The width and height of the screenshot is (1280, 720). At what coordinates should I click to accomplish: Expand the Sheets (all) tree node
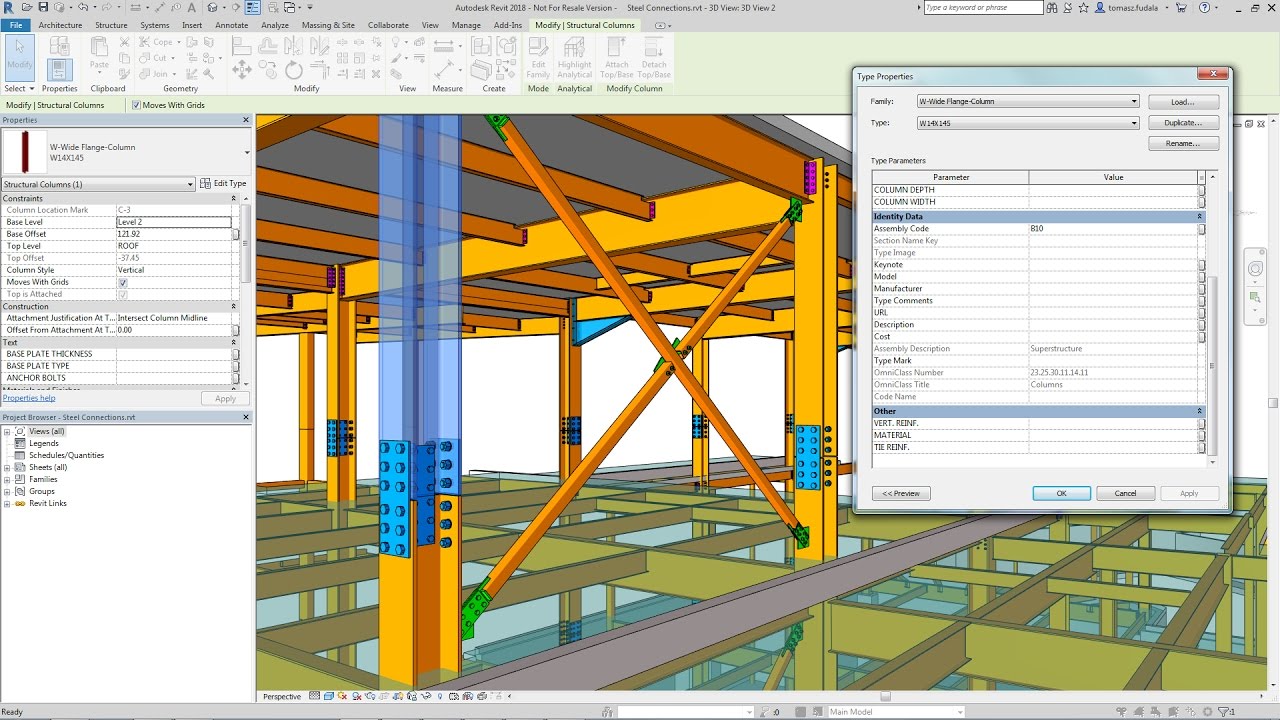7,467
